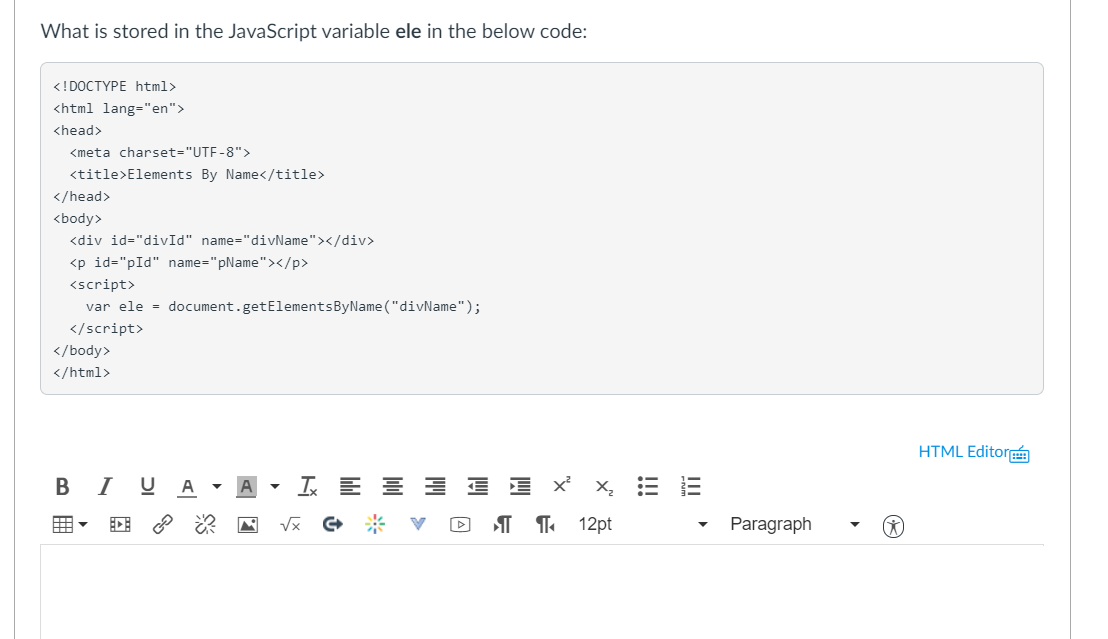Open the Canvas apps asterisk icon
The width and height of the screenshot is (1108, 639).
point(374,524)
